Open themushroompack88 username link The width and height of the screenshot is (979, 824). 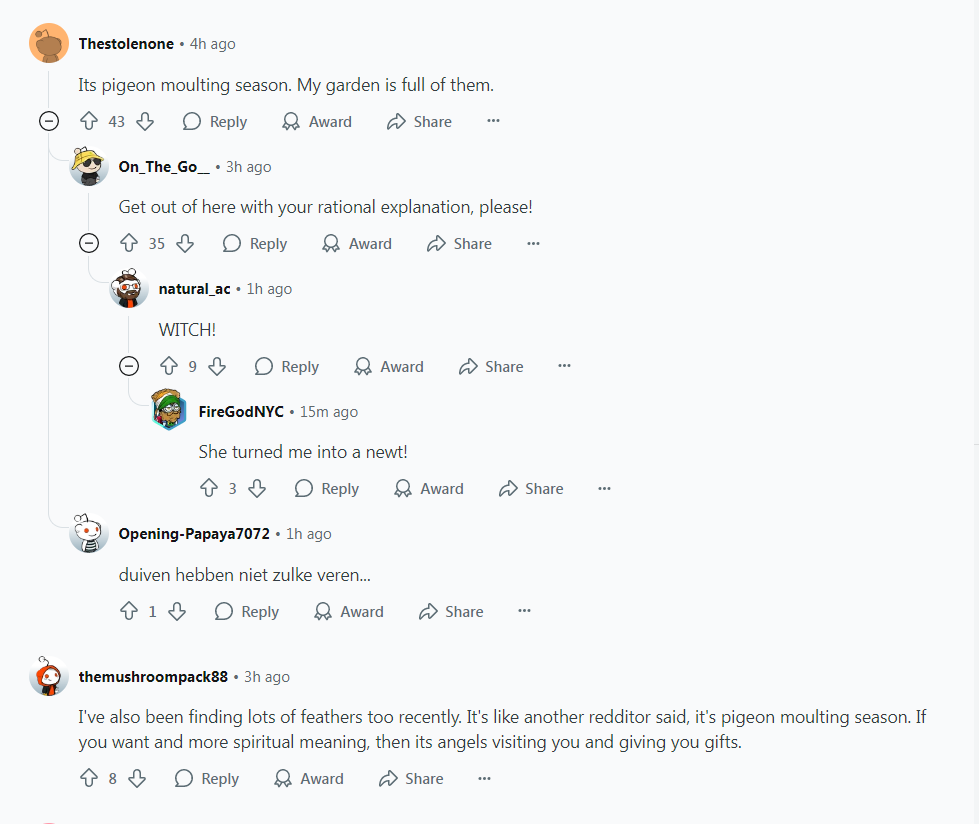pyautogui.click(x=153, y=677)
